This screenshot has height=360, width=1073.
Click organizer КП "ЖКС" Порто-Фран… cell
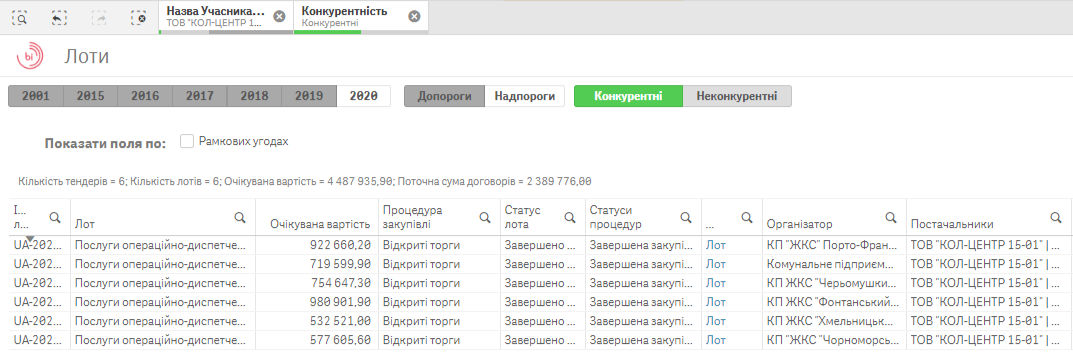tap(834, 244)
